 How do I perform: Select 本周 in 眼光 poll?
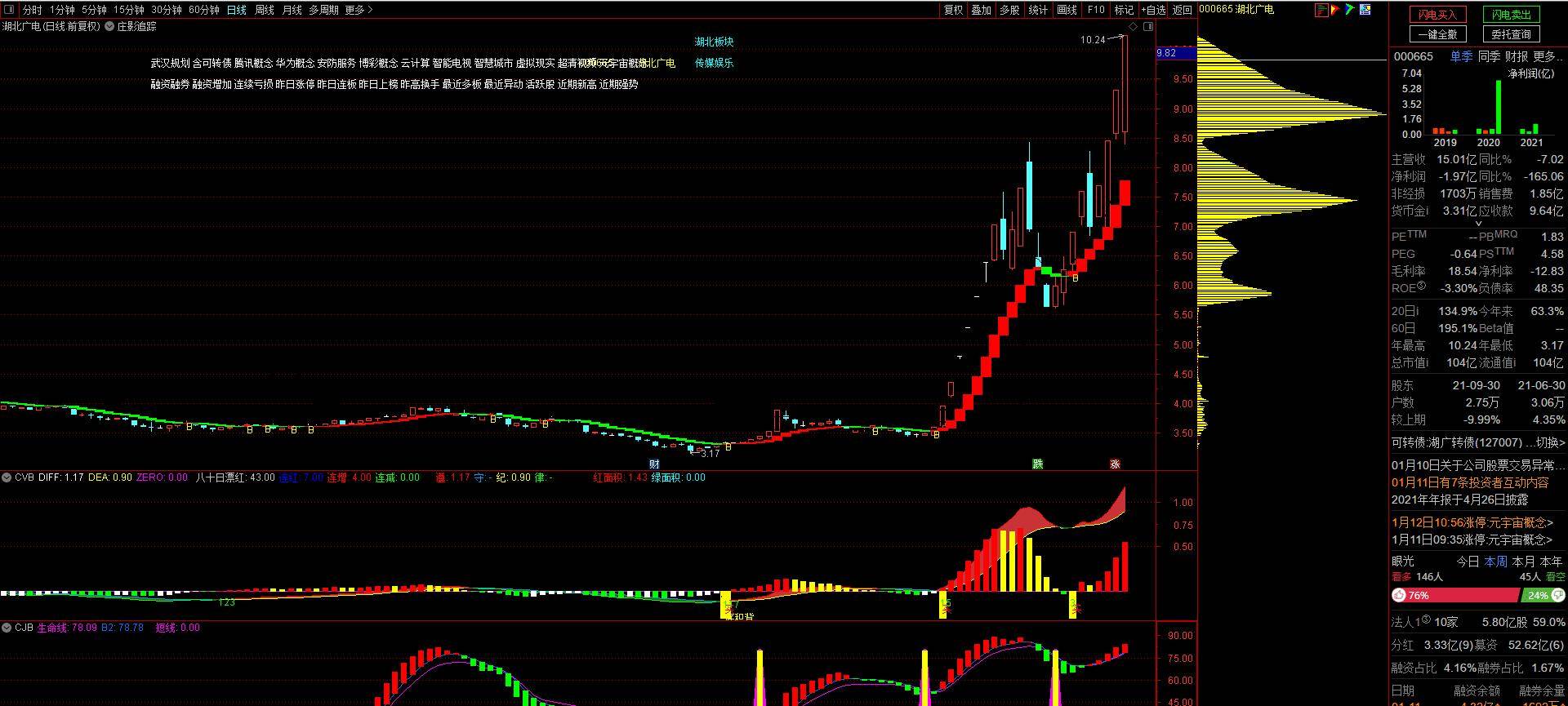pos(1495,562)
